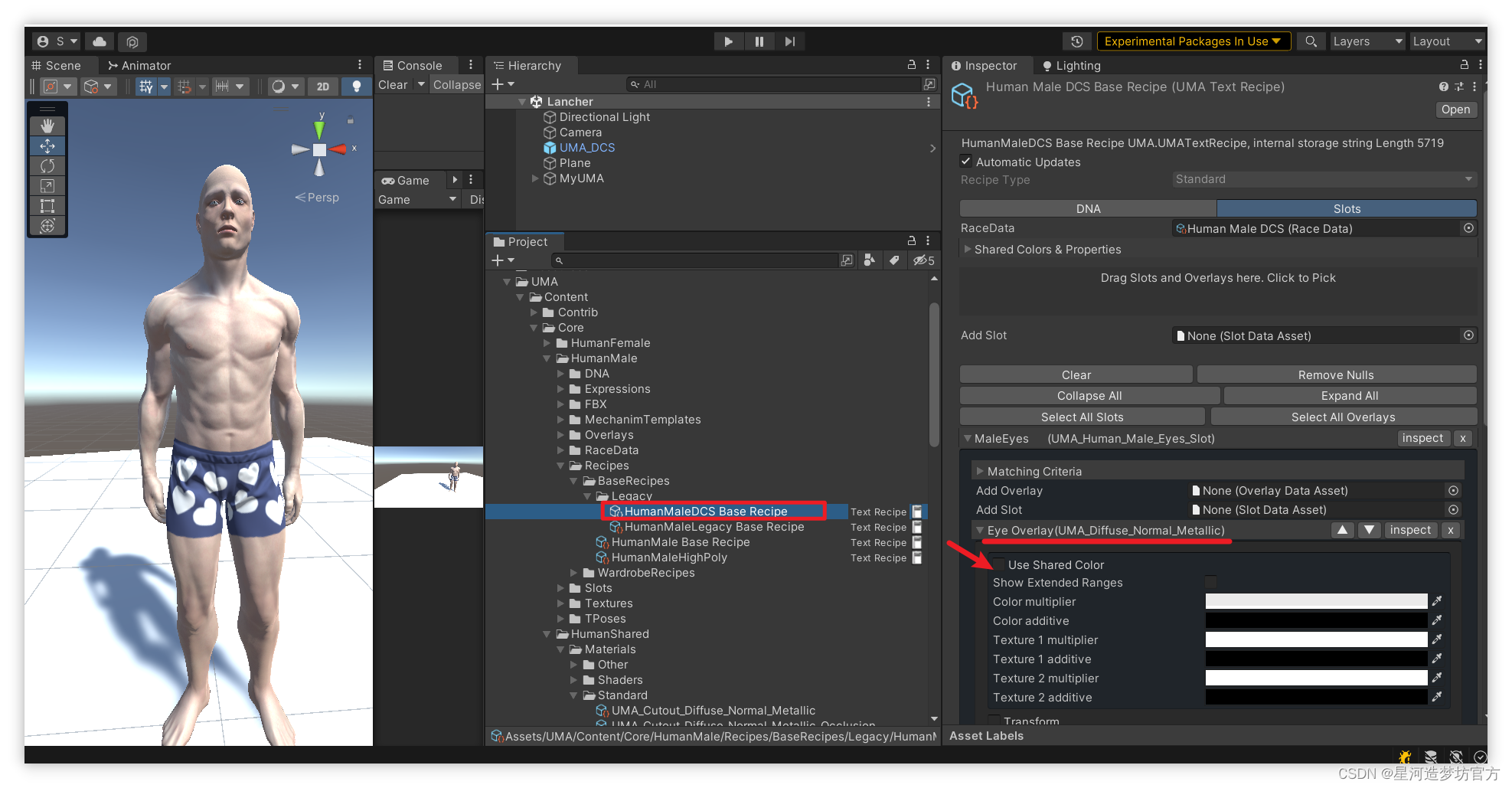Open the Game display mode dropdown

[417, 199]
